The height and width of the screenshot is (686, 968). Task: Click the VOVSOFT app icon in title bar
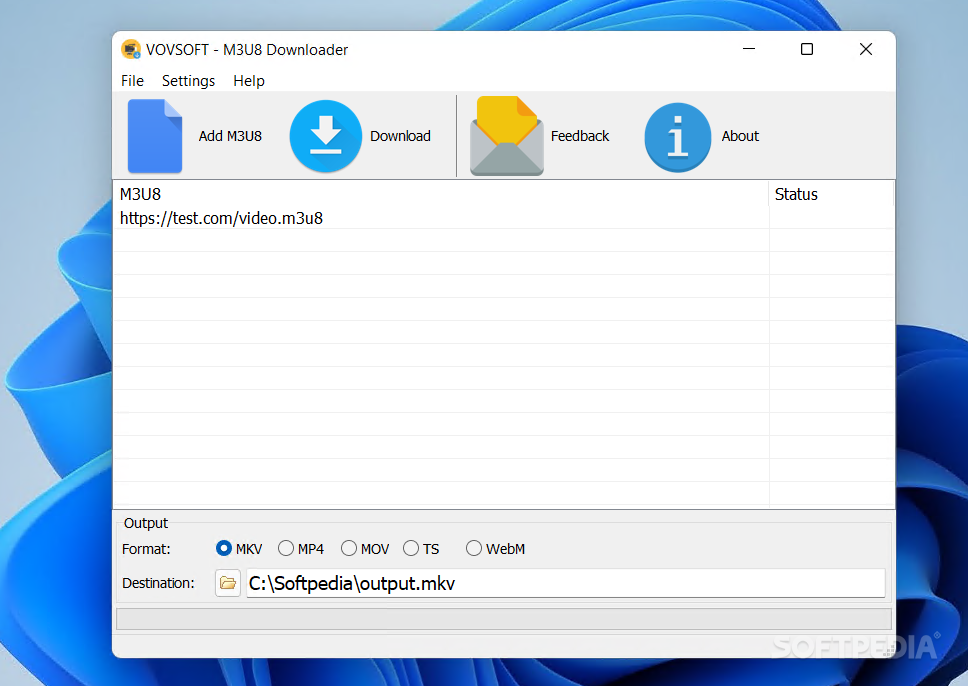point(130,49)
